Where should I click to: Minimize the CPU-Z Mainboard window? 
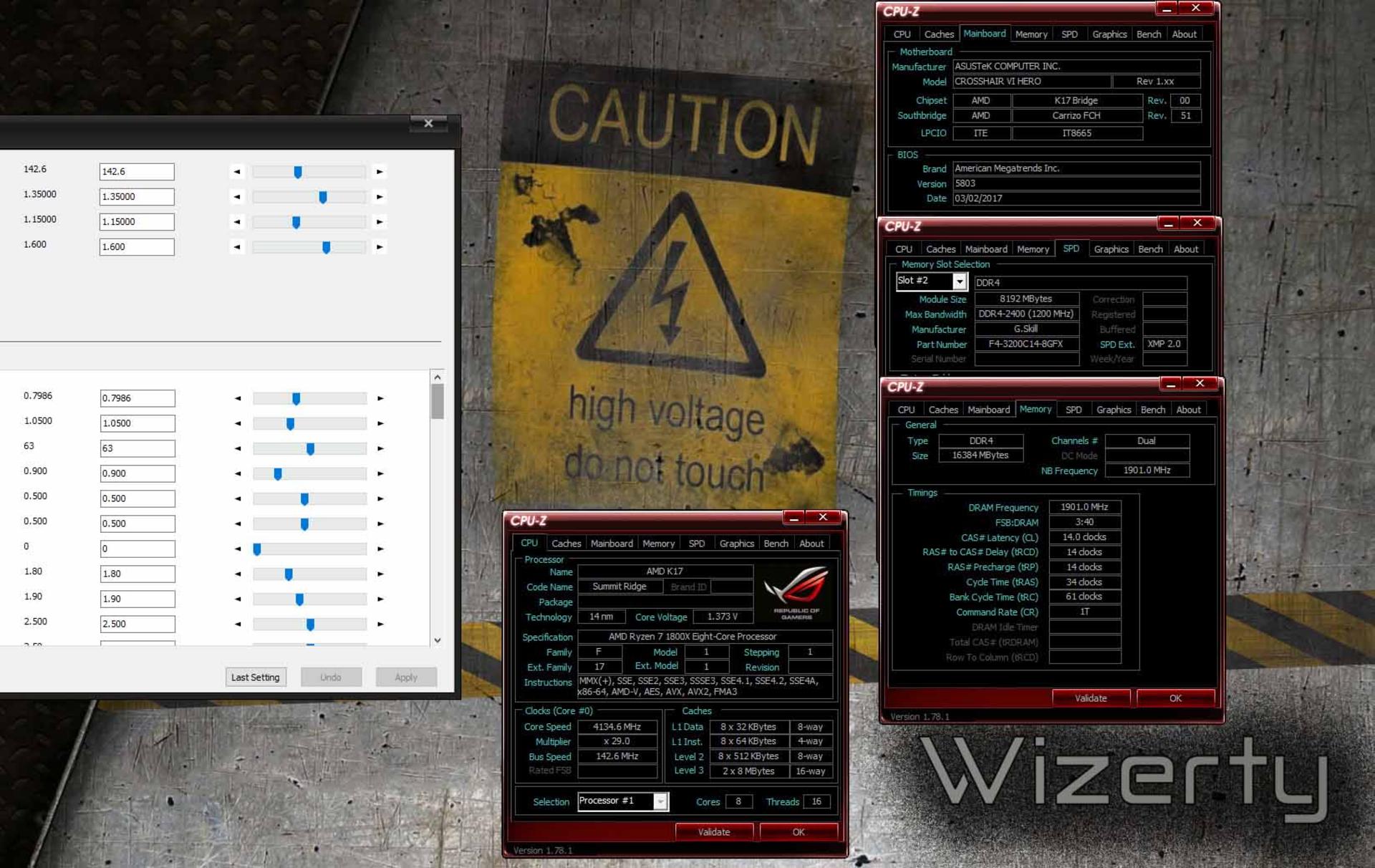1166,9
